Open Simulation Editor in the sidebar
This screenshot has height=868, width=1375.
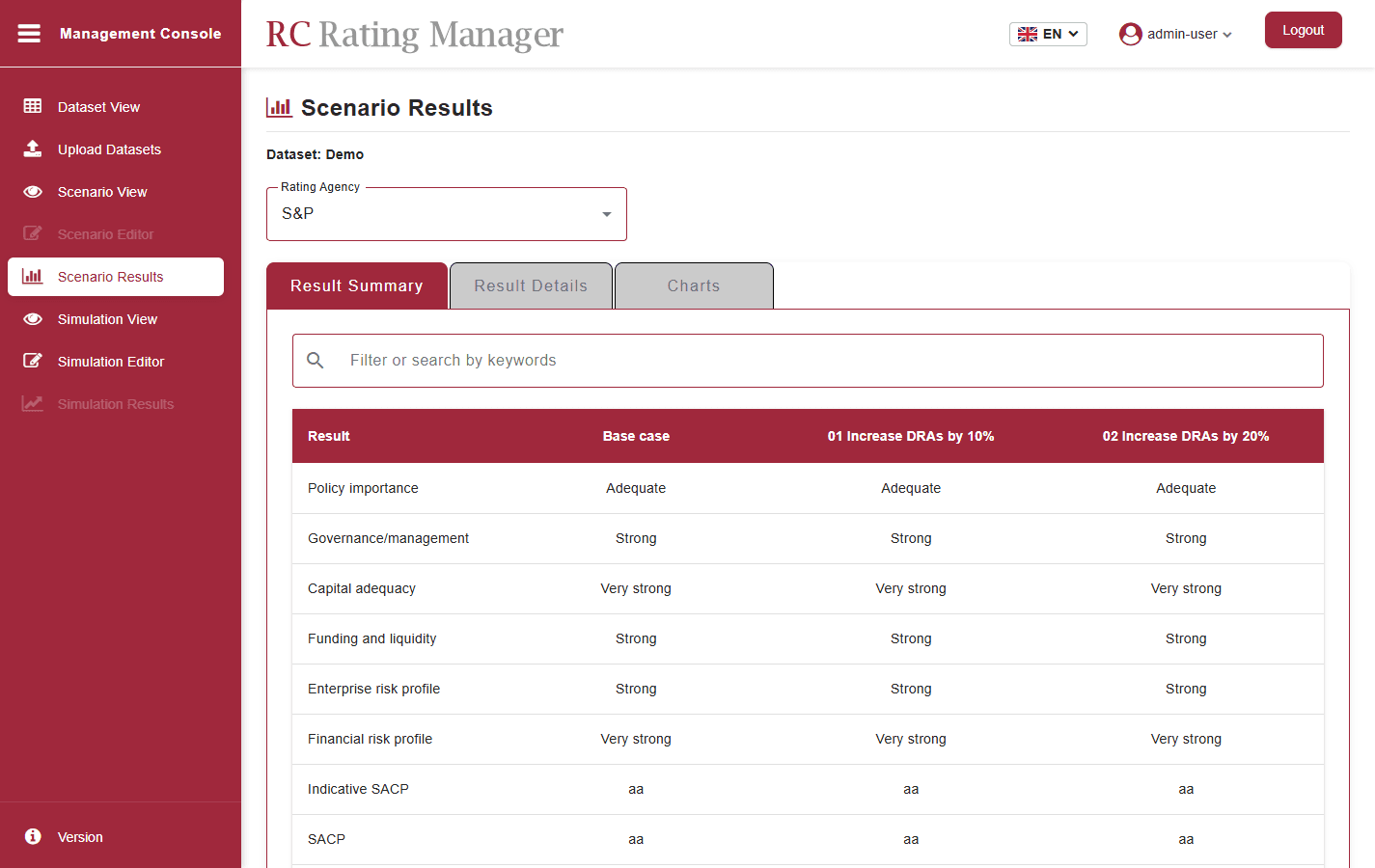116,362
